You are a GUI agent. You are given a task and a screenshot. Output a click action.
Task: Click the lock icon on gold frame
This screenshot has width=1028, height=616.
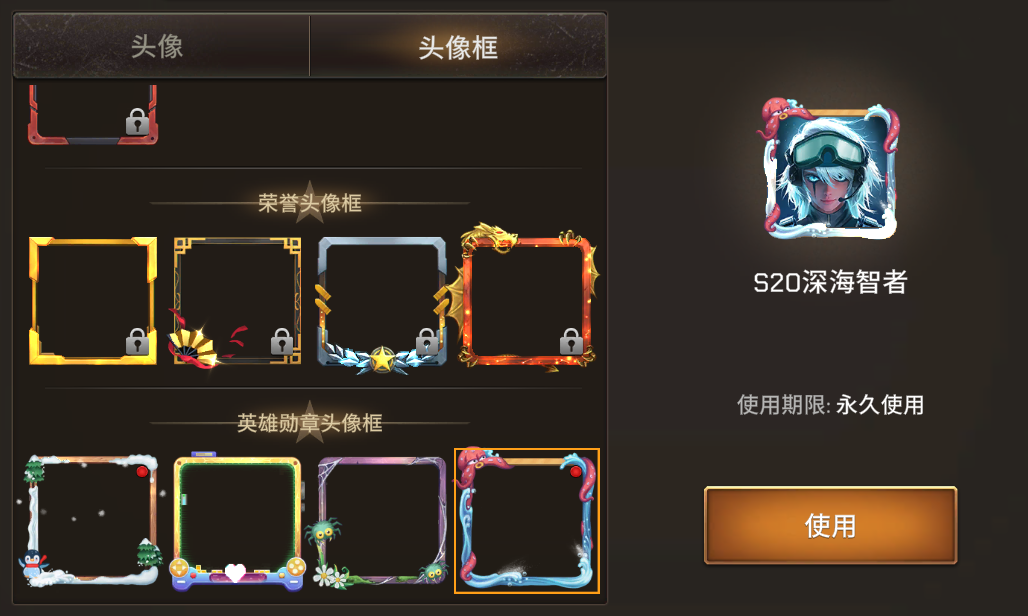pos(137,341)
